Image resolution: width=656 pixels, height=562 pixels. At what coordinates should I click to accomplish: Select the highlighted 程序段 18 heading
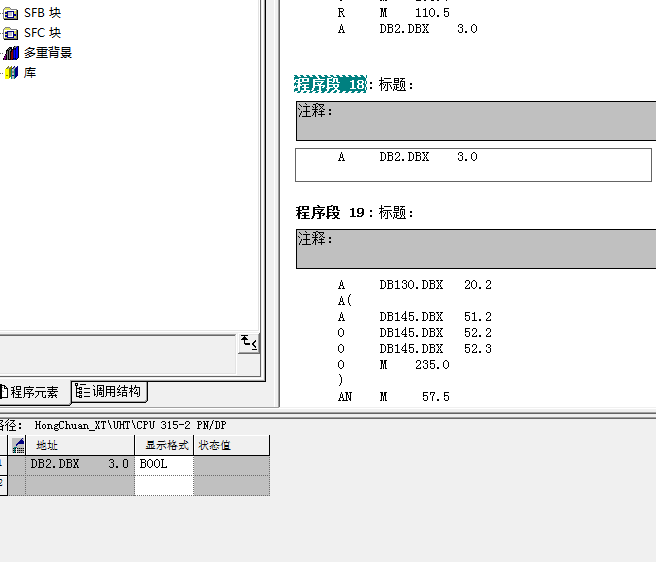point(330,85)
